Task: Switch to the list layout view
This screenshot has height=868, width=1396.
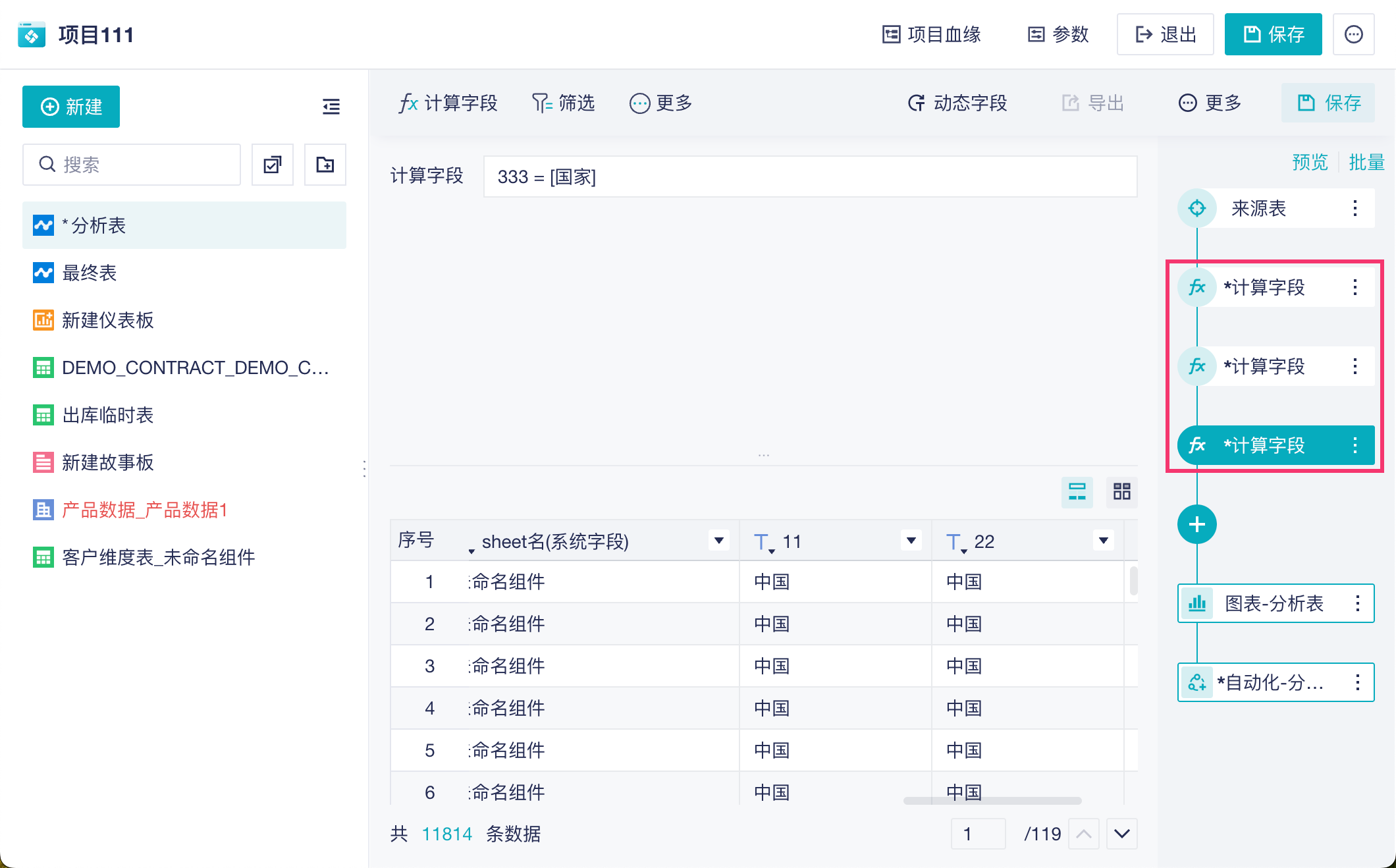Action: (1077, 491)
